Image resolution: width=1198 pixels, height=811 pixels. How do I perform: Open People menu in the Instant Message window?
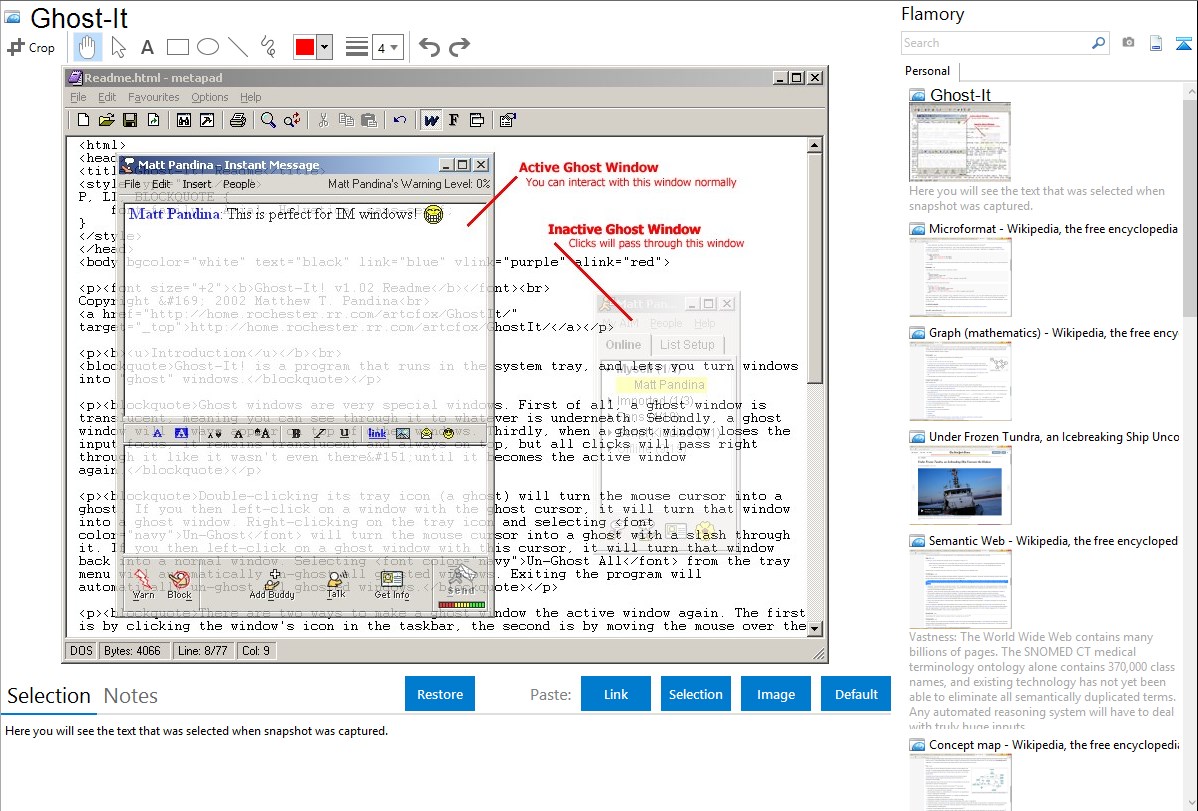click(239, 184)
